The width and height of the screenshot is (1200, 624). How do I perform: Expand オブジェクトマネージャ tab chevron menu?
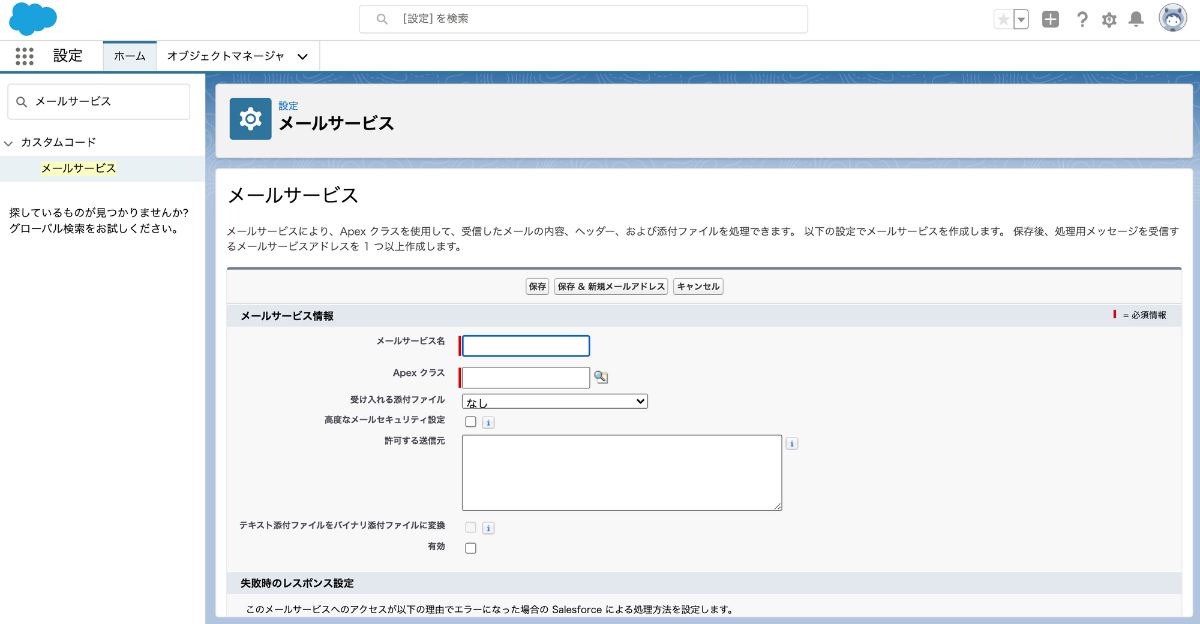tap(302, 56)
